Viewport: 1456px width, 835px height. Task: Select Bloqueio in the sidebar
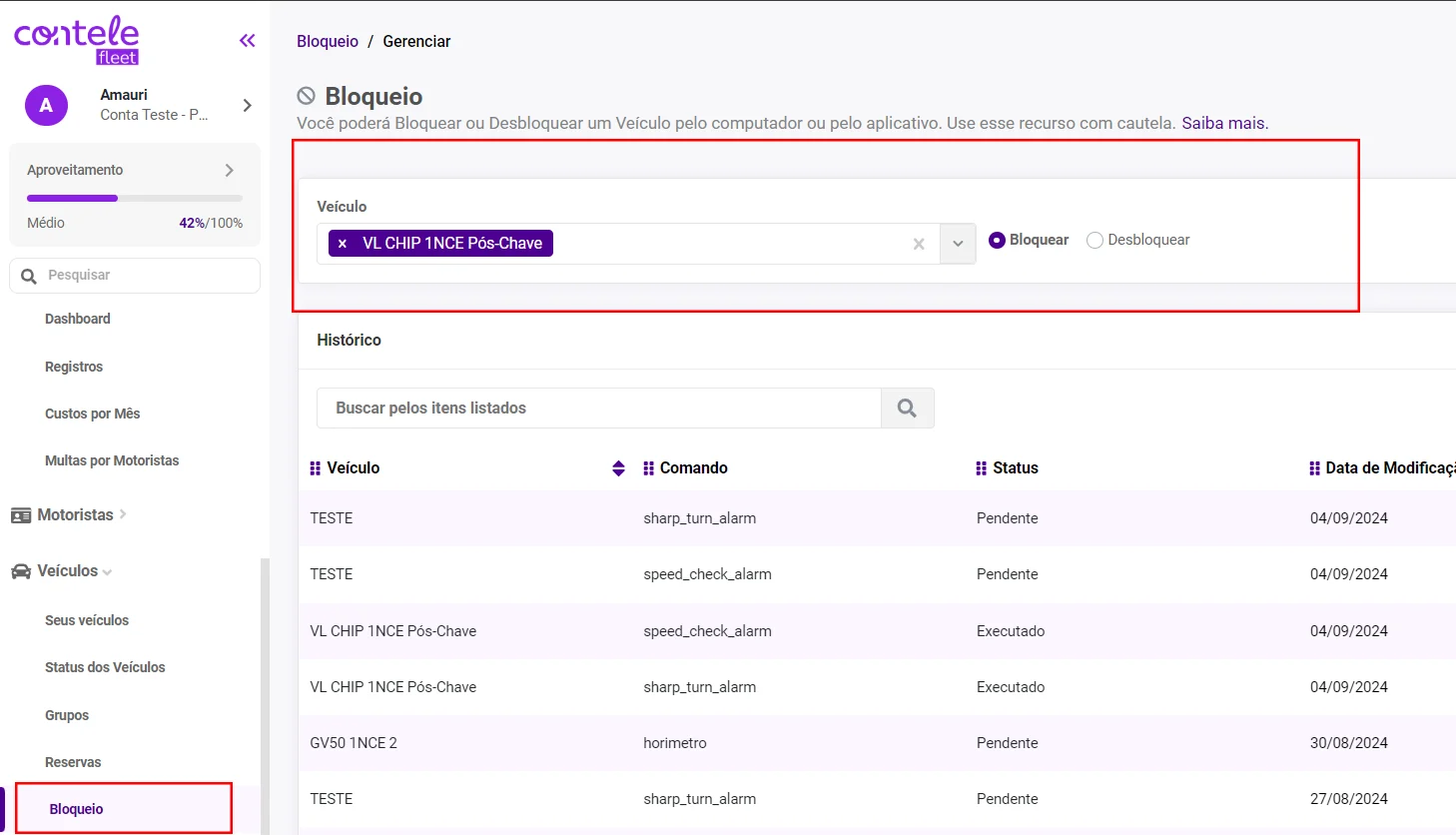point(77,809)
